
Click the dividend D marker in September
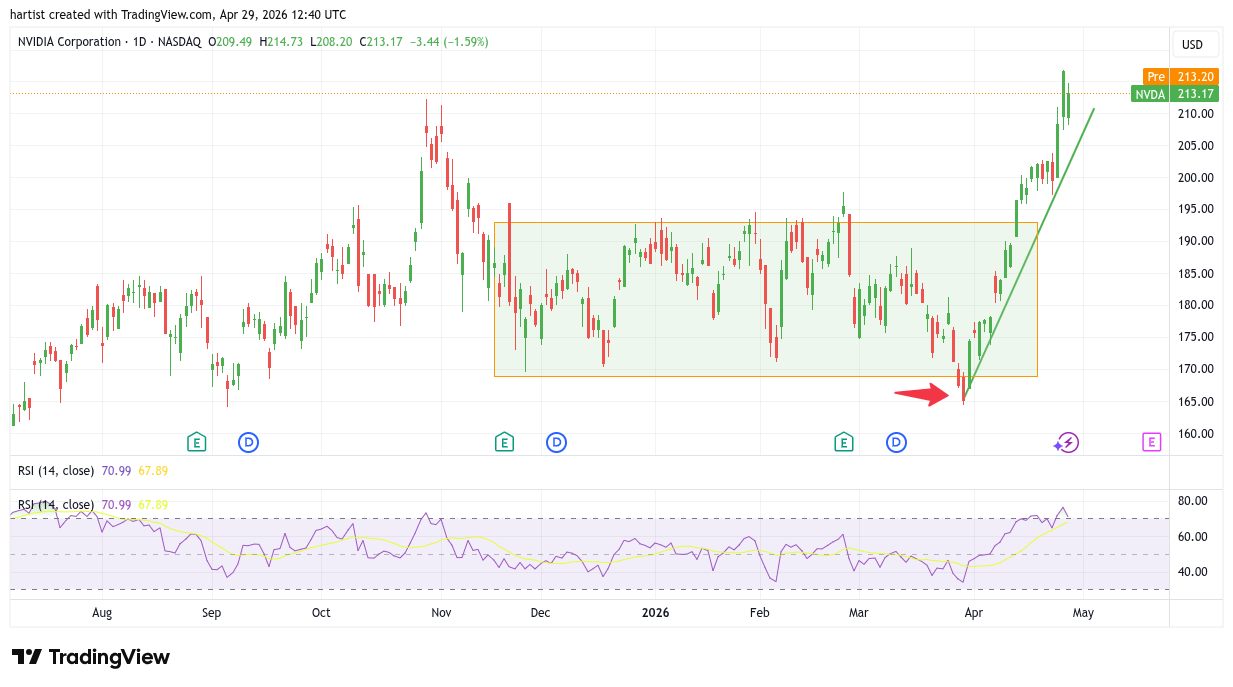[248, 442]
